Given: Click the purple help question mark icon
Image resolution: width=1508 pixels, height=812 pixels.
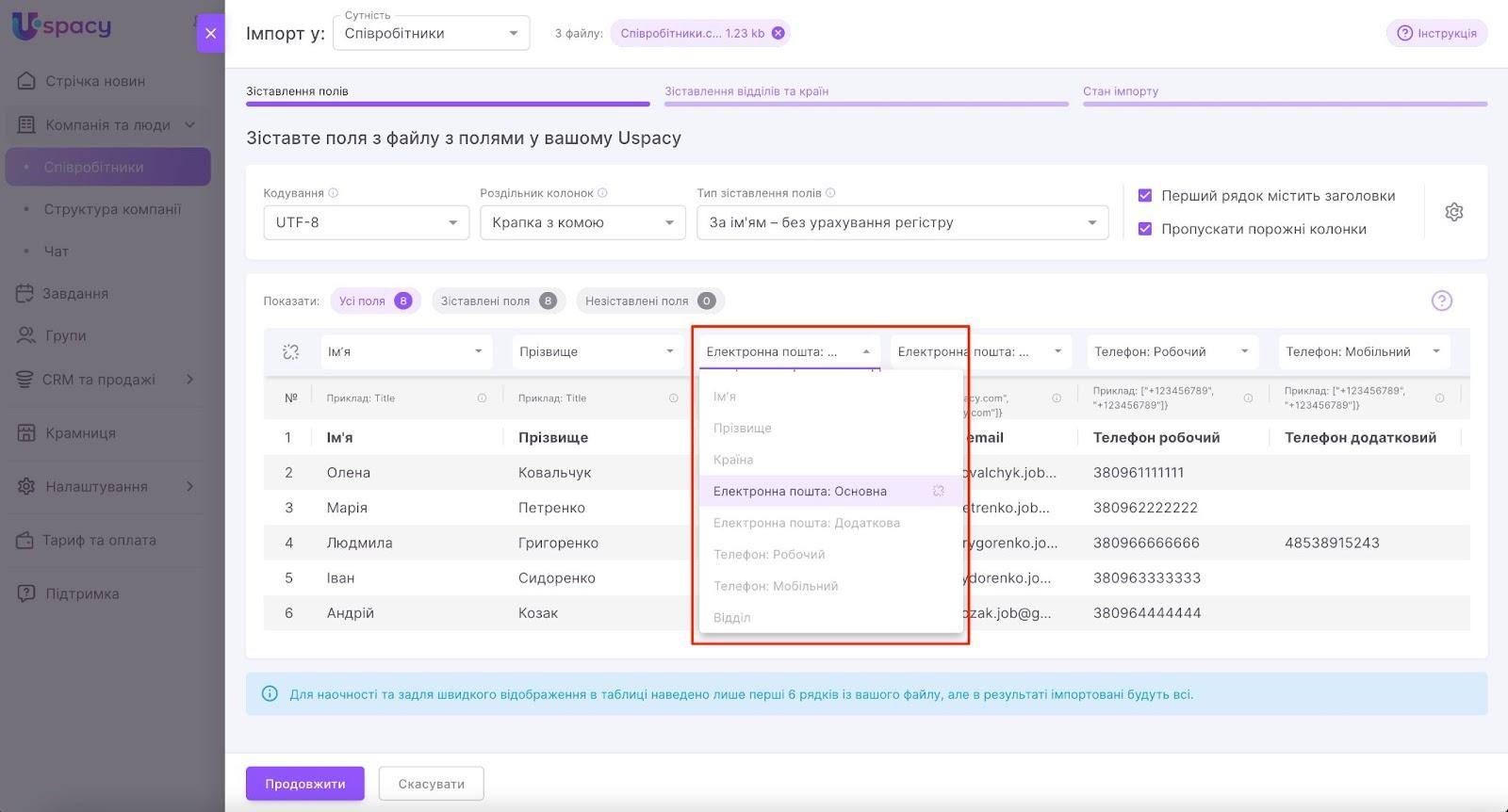Looking at the screenshot, I should click(x=1441, y=300).
